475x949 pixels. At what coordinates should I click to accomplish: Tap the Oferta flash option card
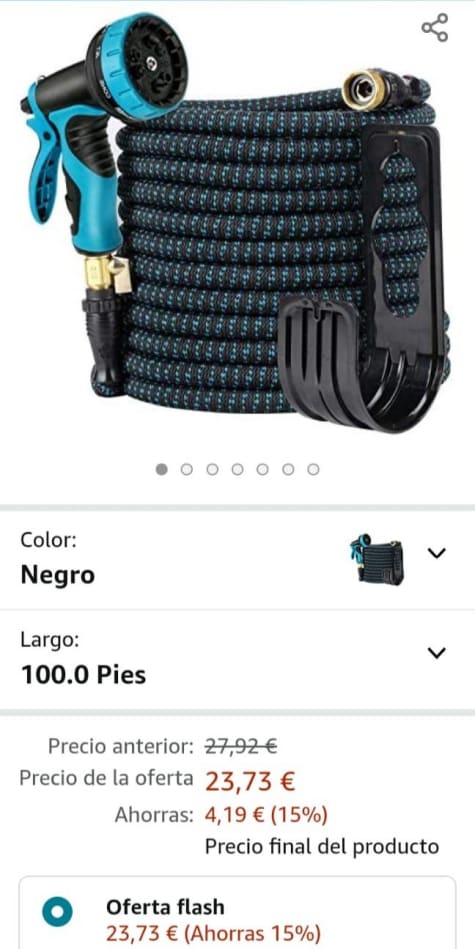click(x=237, y=913)
